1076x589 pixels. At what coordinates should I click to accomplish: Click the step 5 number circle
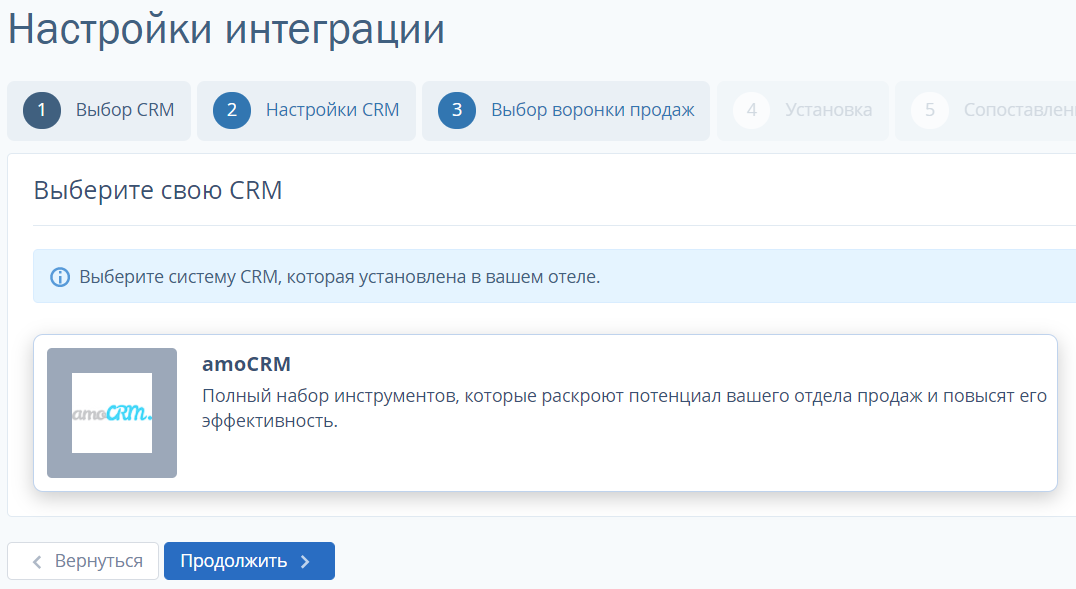[930, 111]
